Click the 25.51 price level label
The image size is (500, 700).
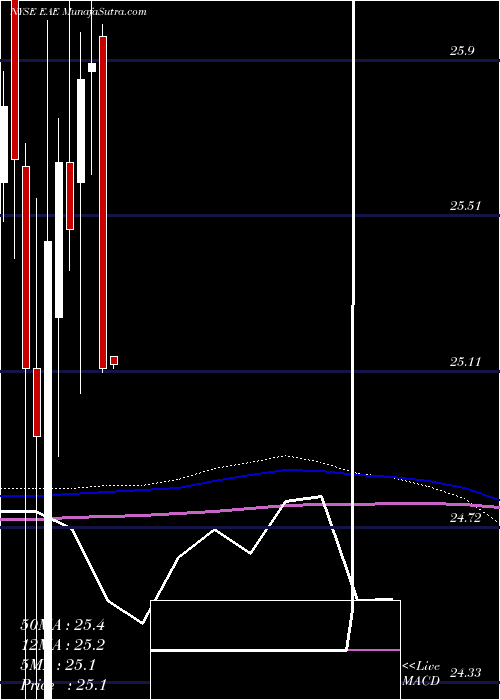pyautogui.click(x=465, y=206)
